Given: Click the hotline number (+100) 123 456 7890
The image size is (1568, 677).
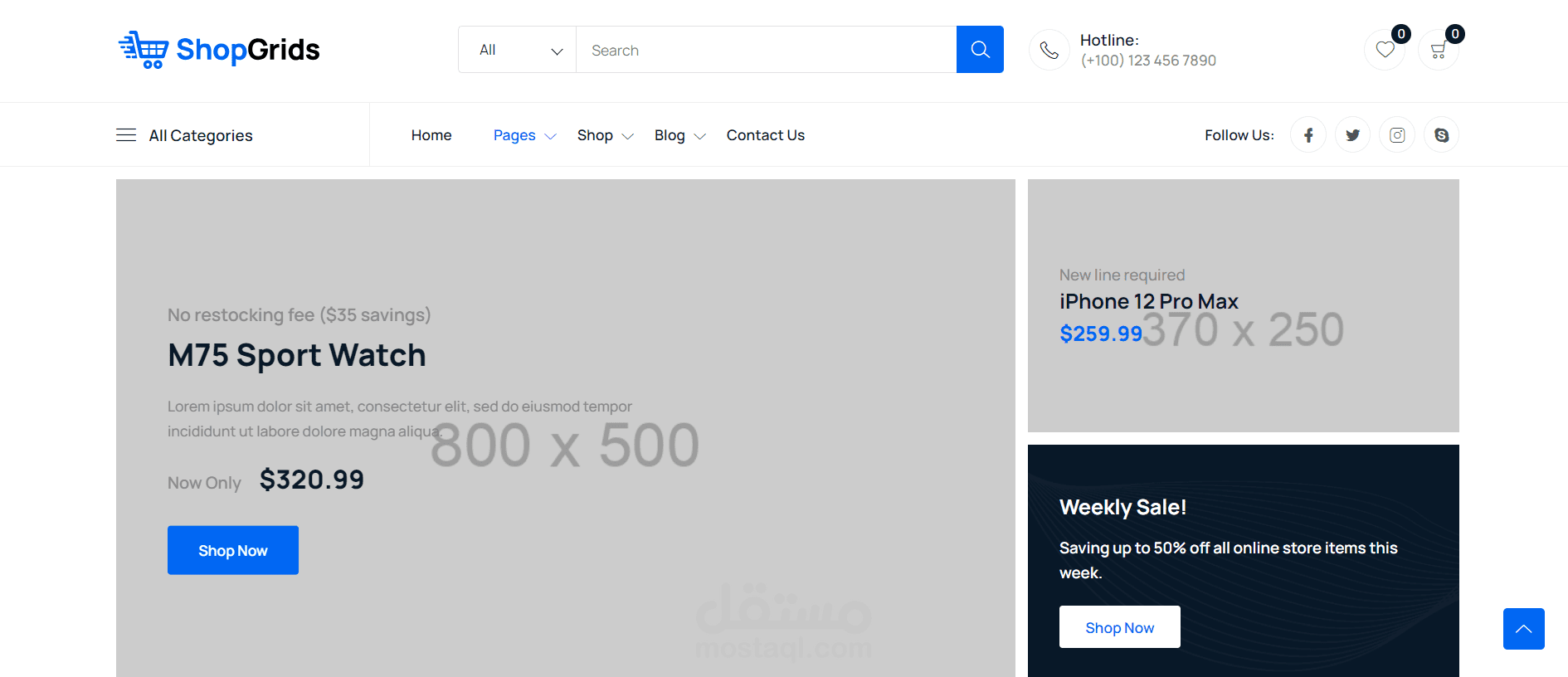Looking at the screenshot, I should 1148,61.
